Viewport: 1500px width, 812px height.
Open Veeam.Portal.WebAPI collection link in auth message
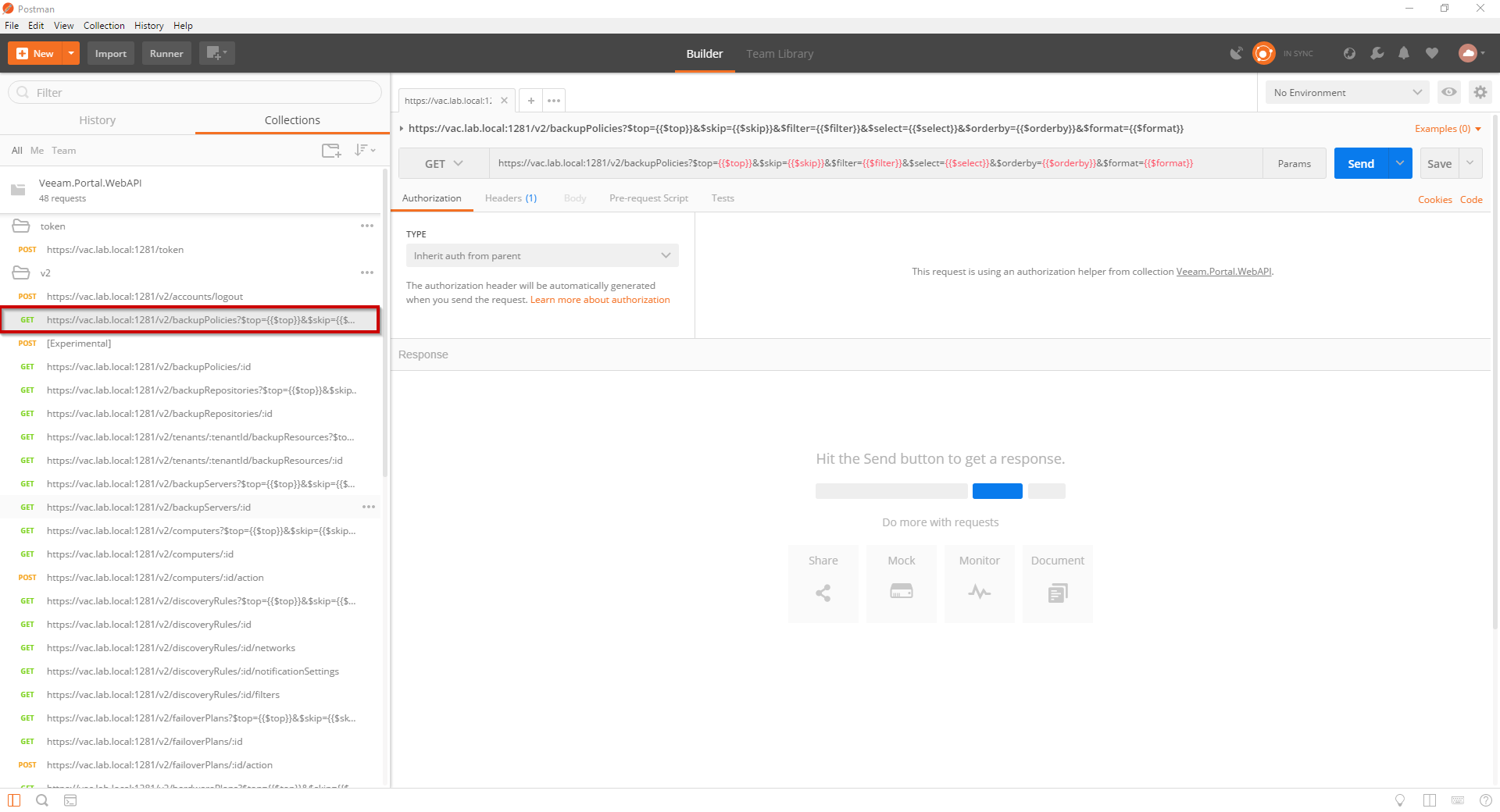click(1224, 272)
